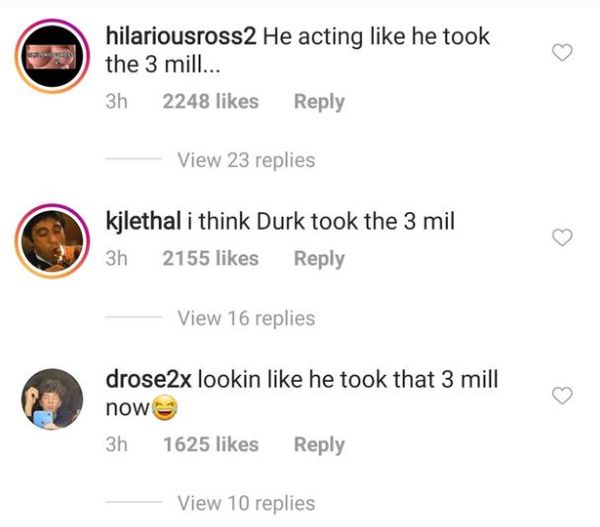Open the drose2x profile picture
Image resolution: width=600 pixels, height=527 pixels.
(52, 399)
